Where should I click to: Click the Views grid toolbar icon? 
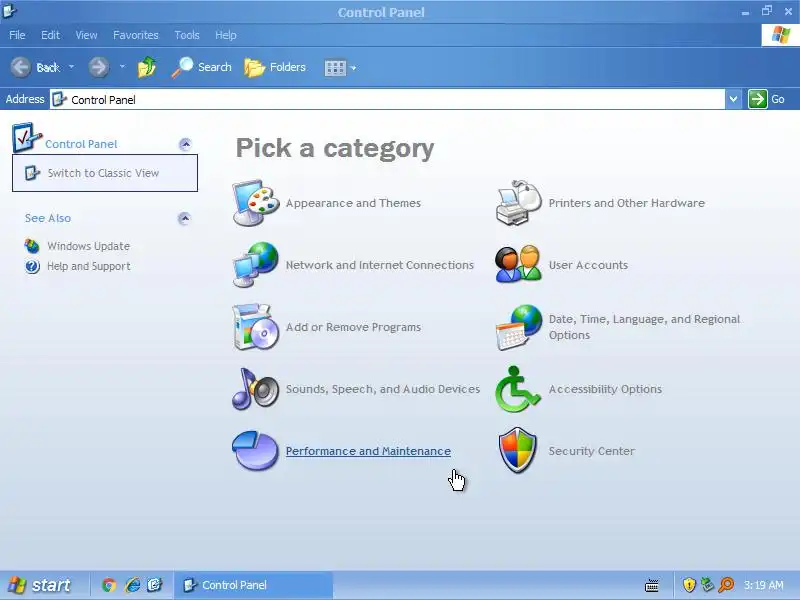click(335, 68)
